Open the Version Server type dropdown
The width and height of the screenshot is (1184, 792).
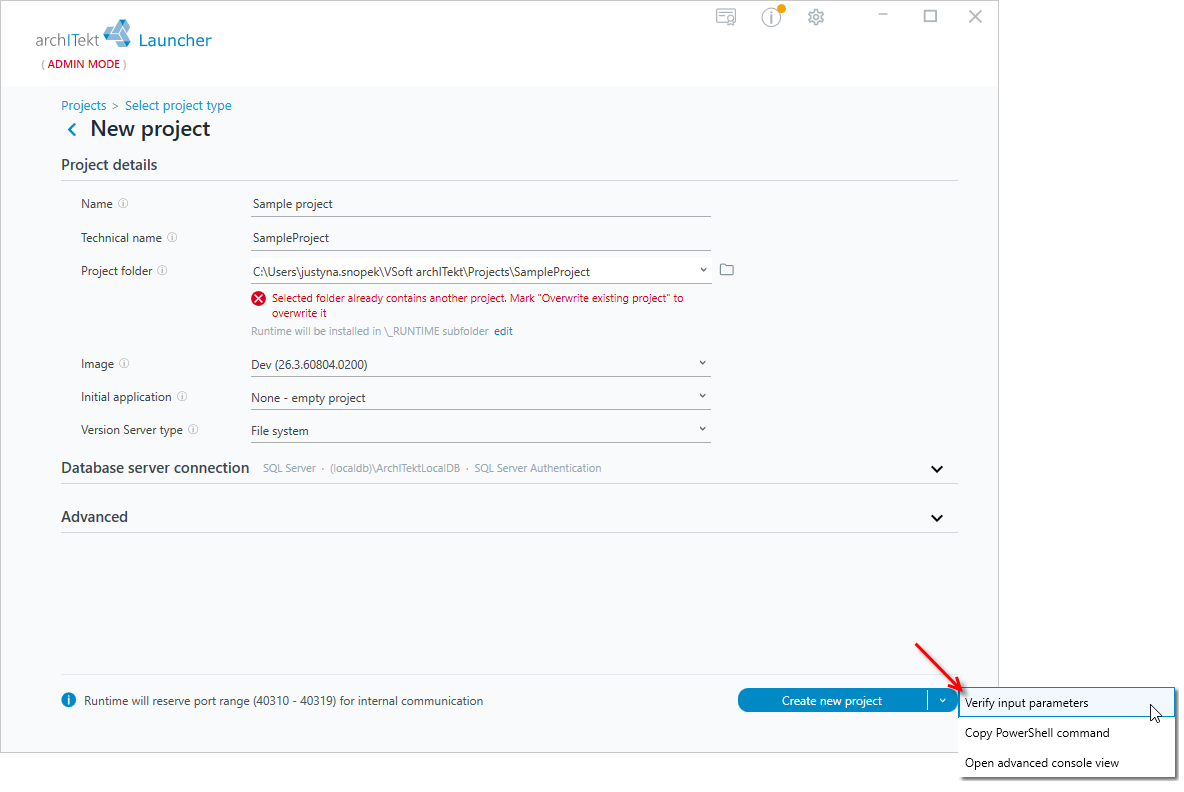pos(480,431)
